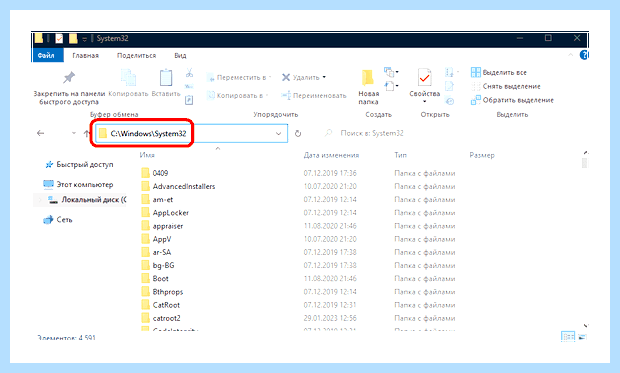Click Копировать в button
This screenshot has width=620, height=373.
pos(238,95)
